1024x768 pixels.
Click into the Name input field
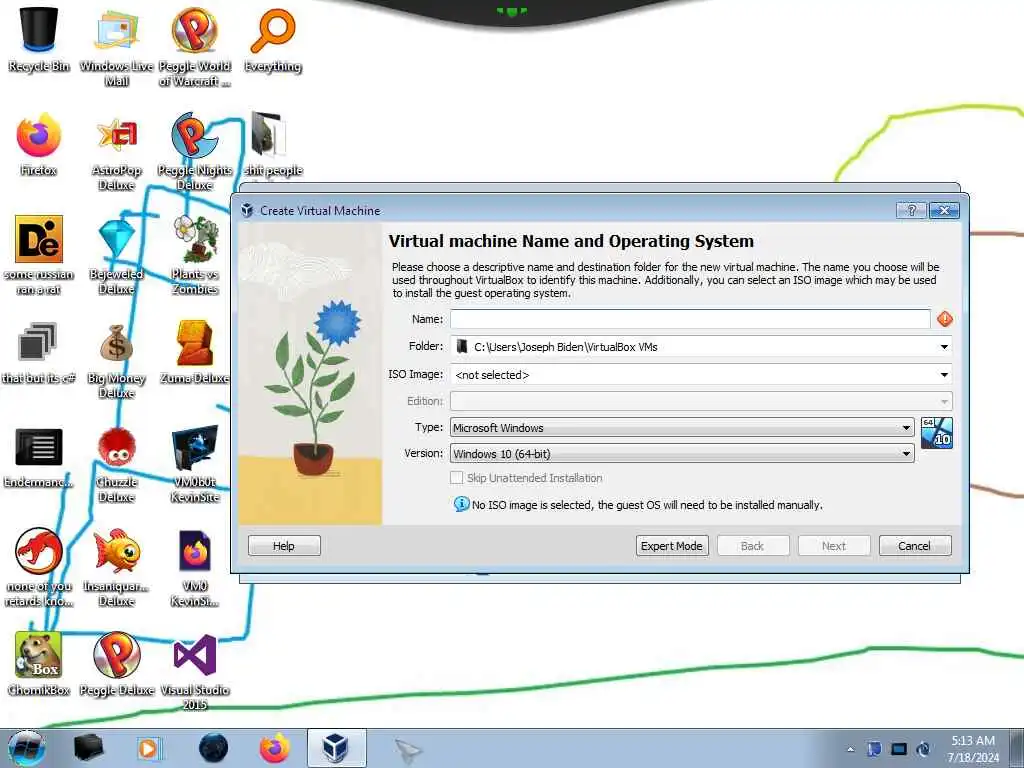point(690,319)
